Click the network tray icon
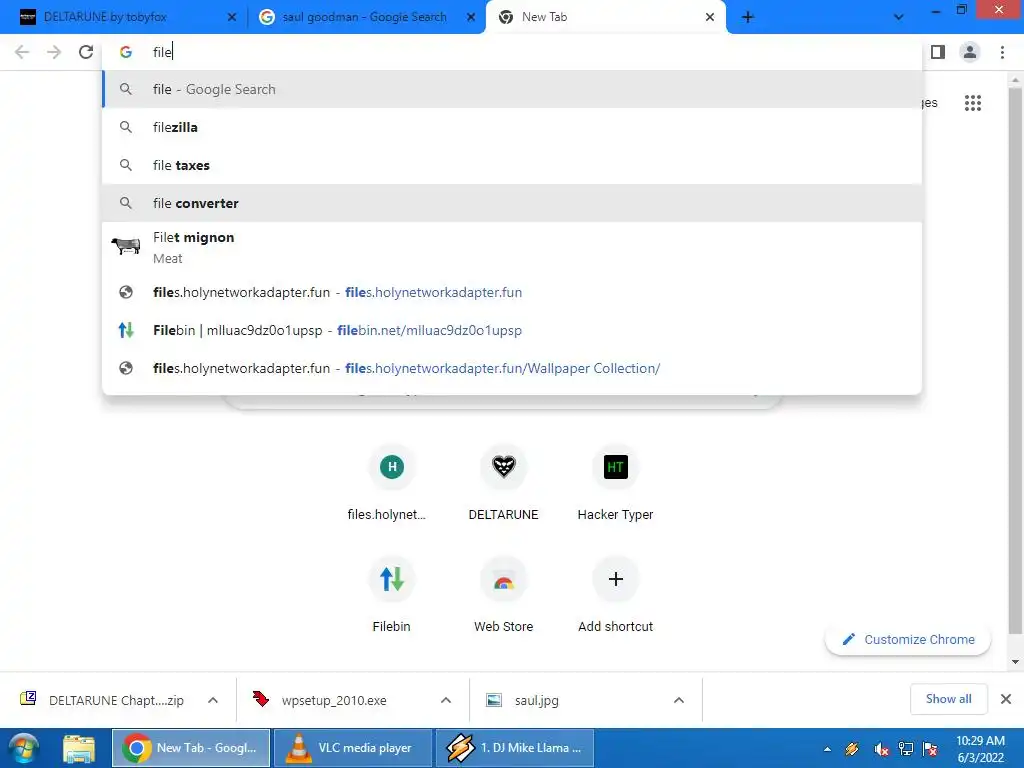1024x768 pixels. coord(906,749)
